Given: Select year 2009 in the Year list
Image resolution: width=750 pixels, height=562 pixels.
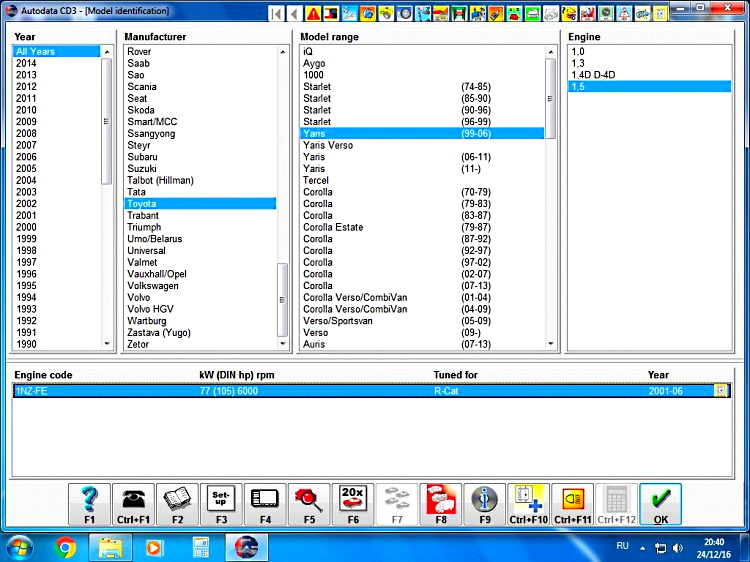Looking at the screenshot, I should pos(26,122).
